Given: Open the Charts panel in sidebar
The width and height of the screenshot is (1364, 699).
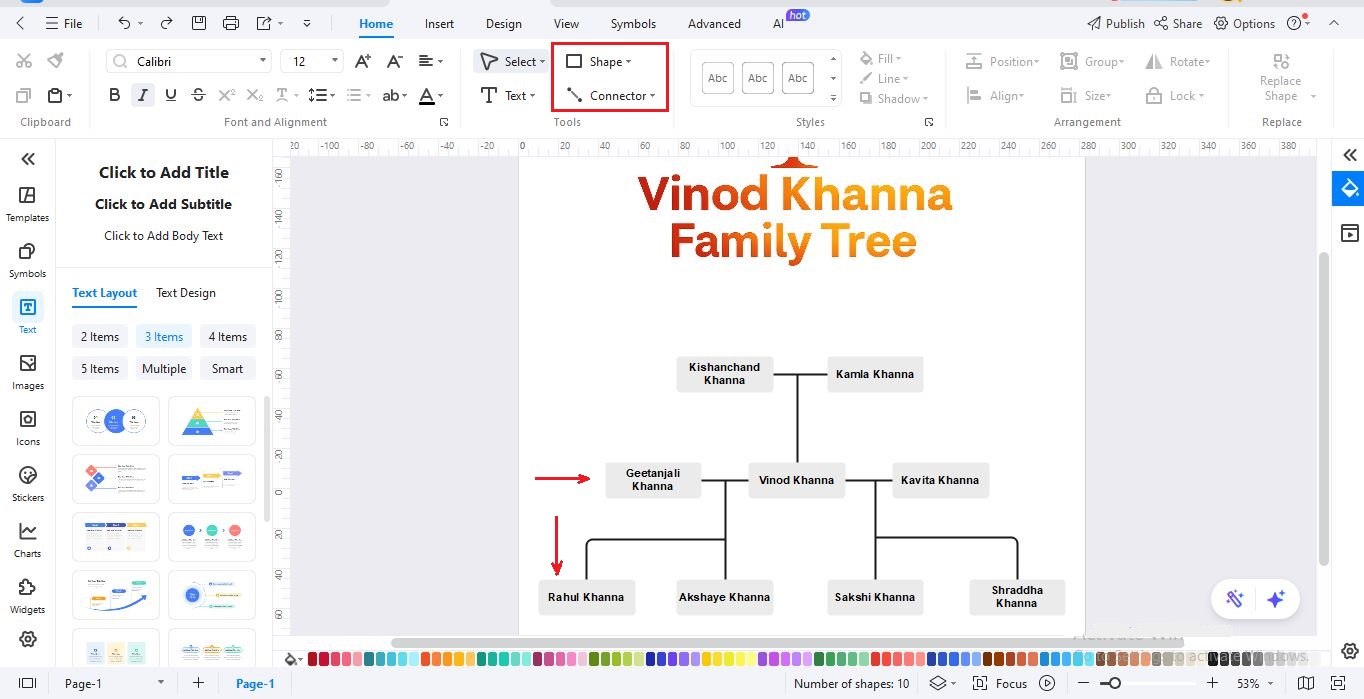Looking at the screenshot, I should coord(27,540).
